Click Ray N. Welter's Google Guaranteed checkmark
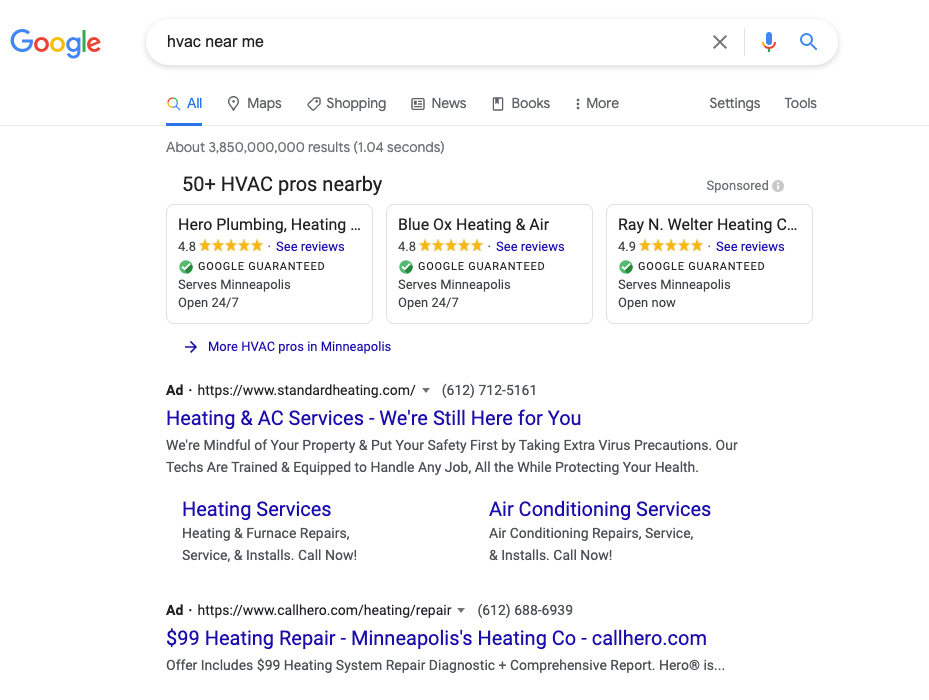 [626, 267]
